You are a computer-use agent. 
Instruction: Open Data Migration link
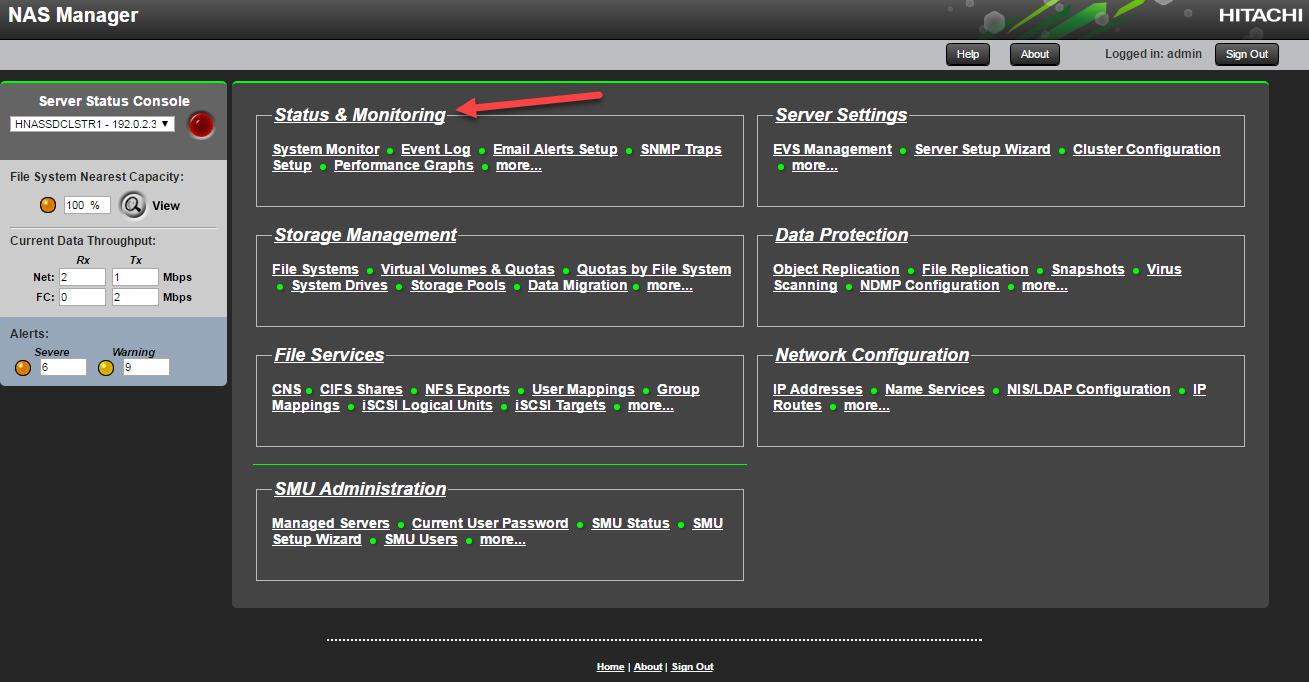[578, 285]
